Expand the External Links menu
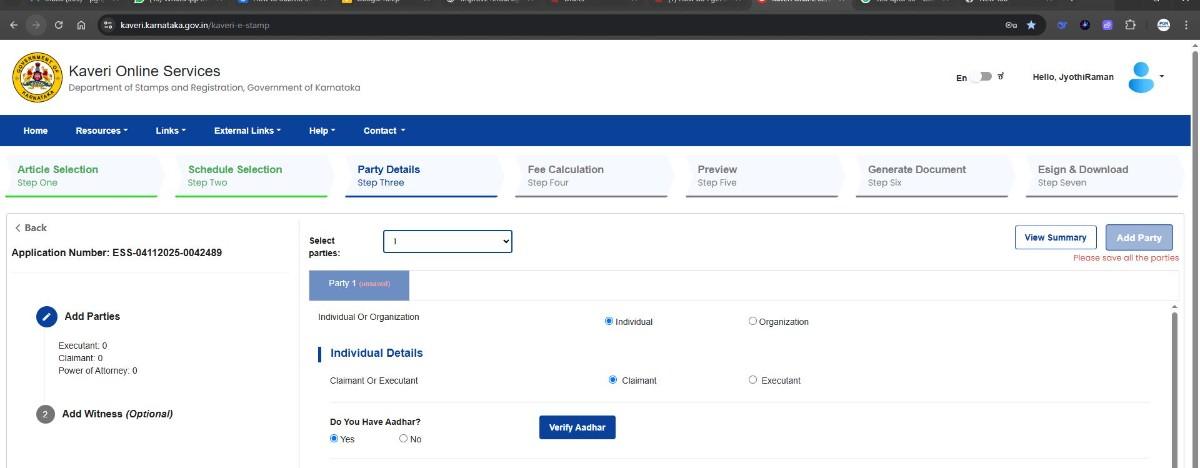Screen dimensions: 1200x468 click(x=247, y=131)
